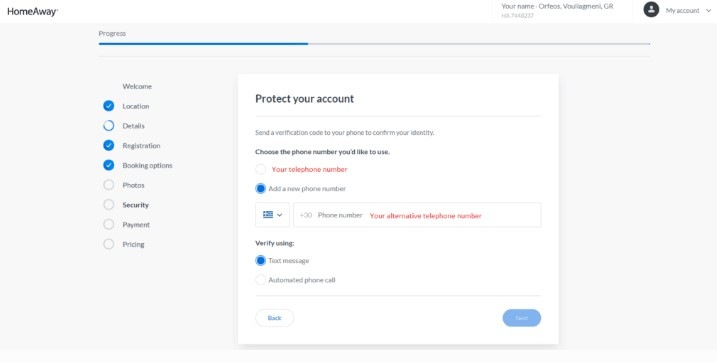Image resolution: width=717 pixels, height=362 pixels.
Task: Click the Photos step circle icon
Action: coord(108,185)
